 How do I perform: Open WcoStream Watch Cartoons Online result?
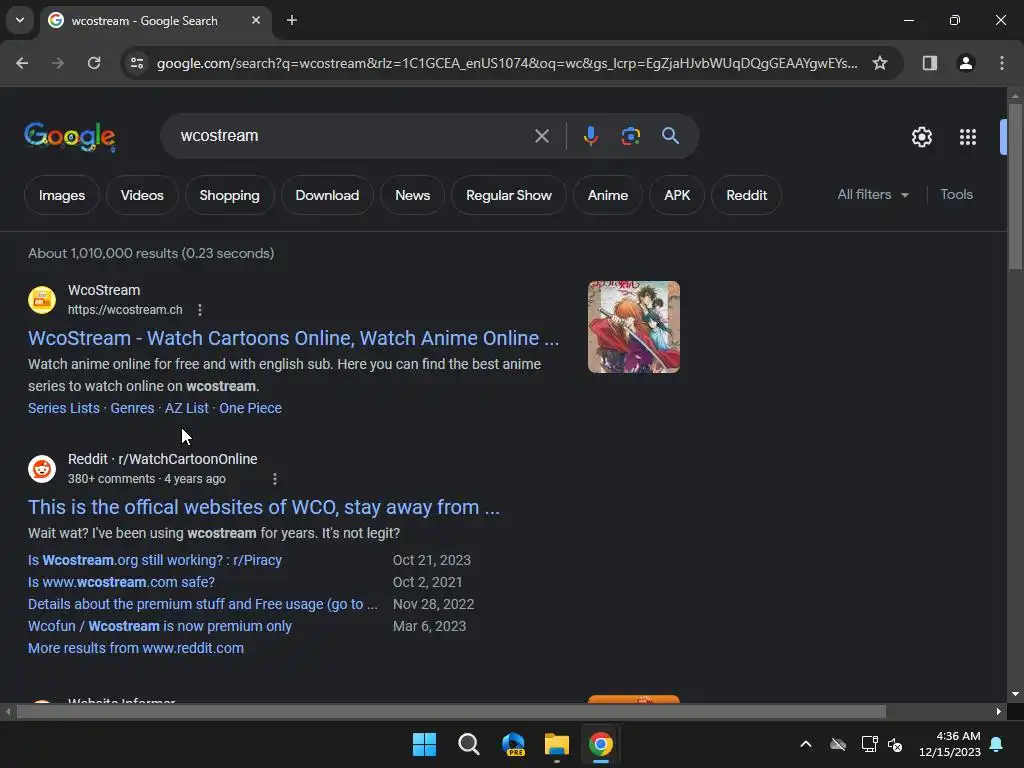293,338
